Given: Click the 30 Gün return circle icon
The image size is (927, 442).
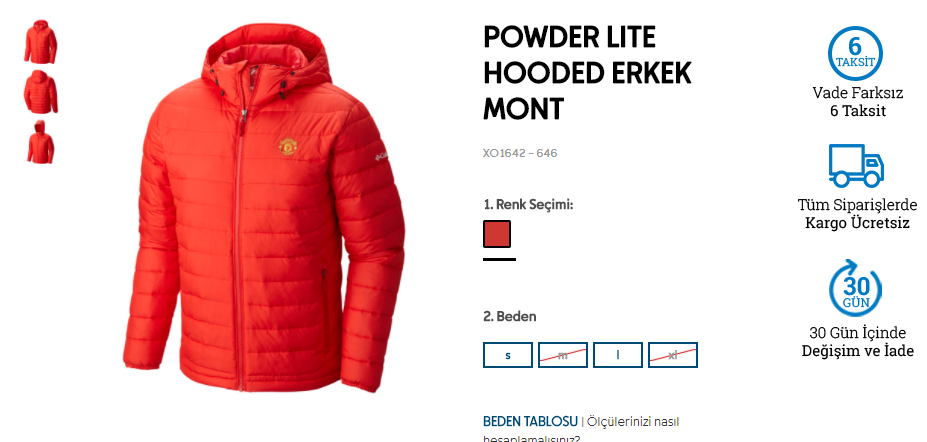Looking at the screenshot, I should [855, 288].
